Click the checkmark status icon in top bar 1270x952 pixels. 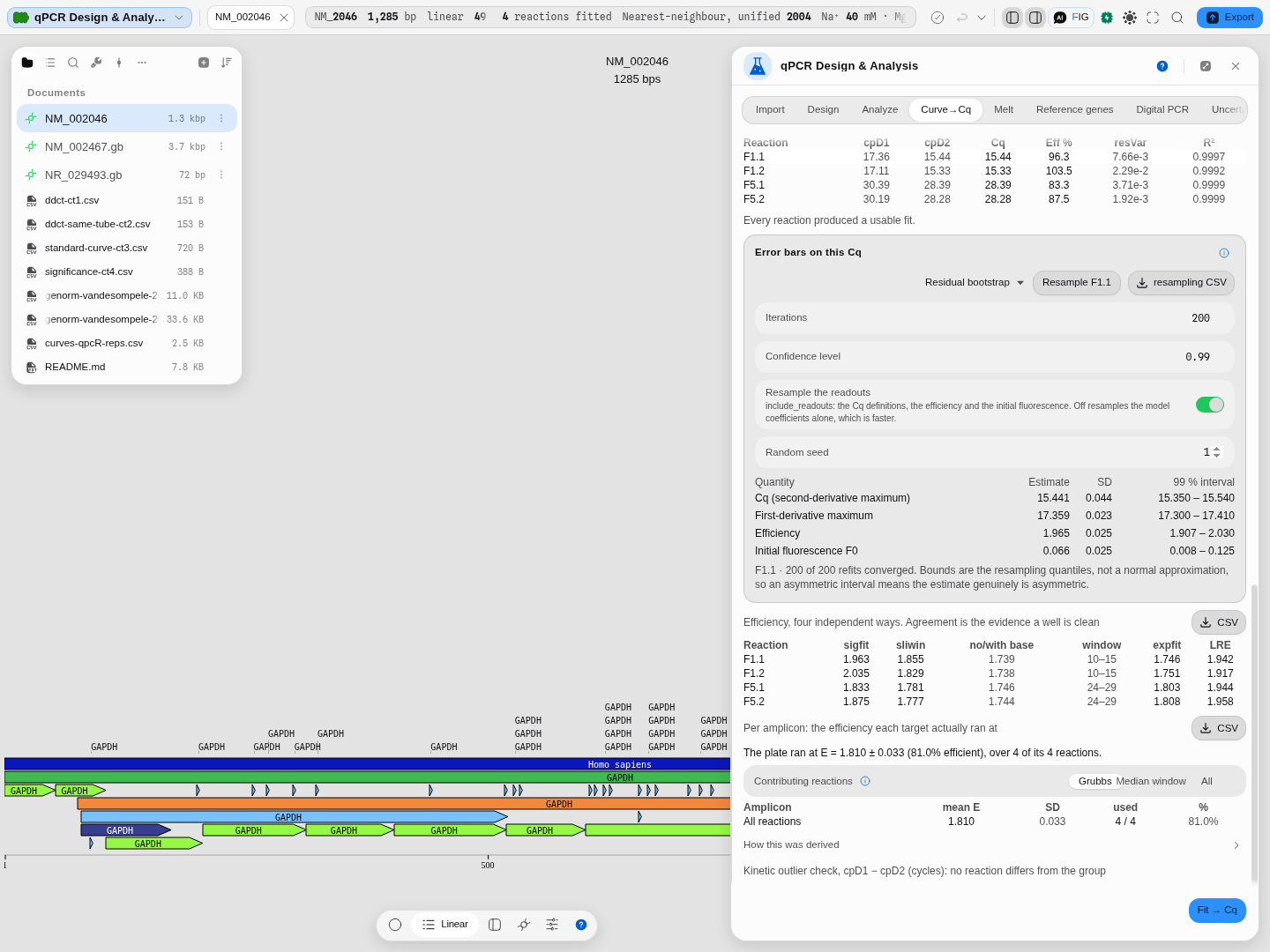click(x=938, y=18)
